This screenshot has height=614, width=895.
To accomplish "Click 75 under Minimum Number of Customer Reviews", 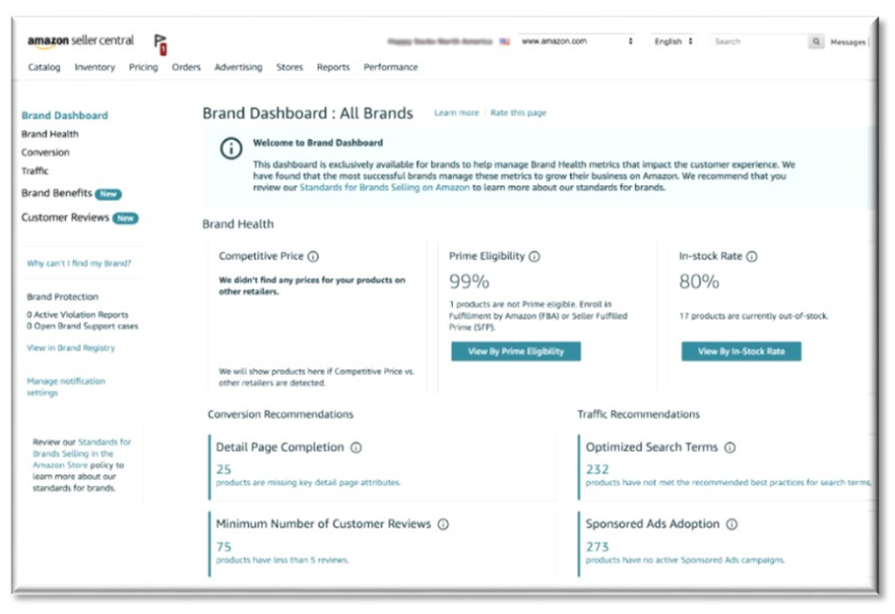I will pyautogui.click(x=224, y=547).
